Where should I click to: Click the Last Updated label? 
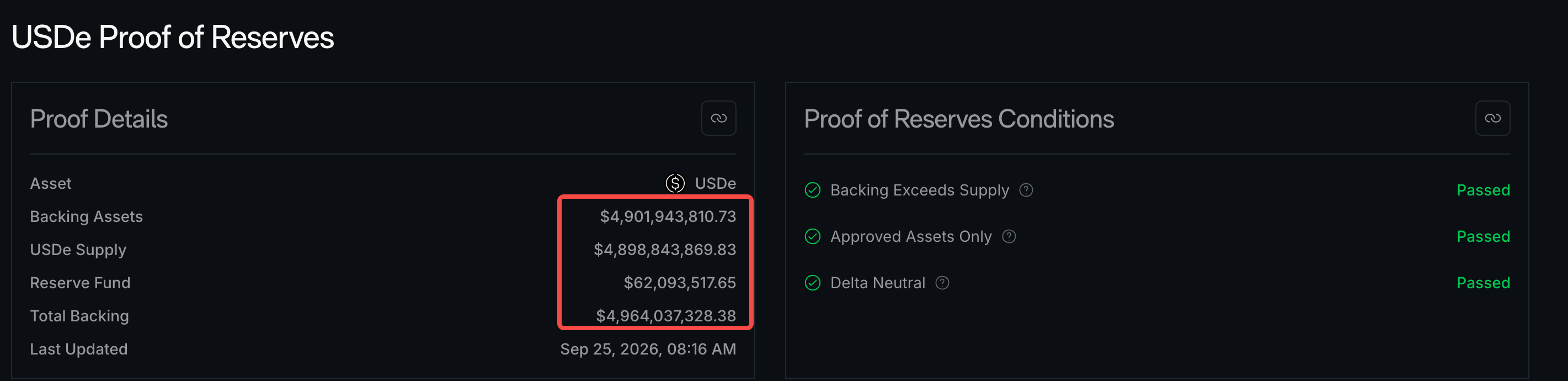(79, 350)
